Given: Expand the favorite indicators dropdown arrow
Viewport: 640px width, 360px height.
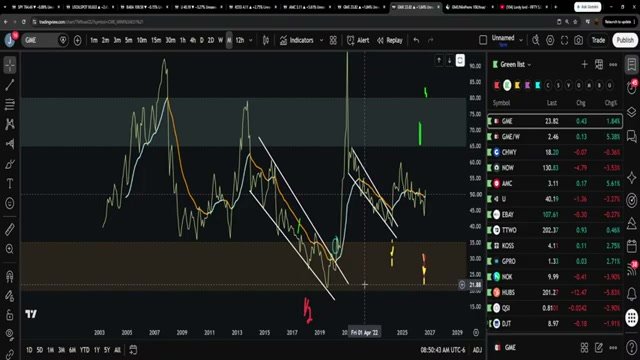Looking at the screenshot, I should pos(321,40).
